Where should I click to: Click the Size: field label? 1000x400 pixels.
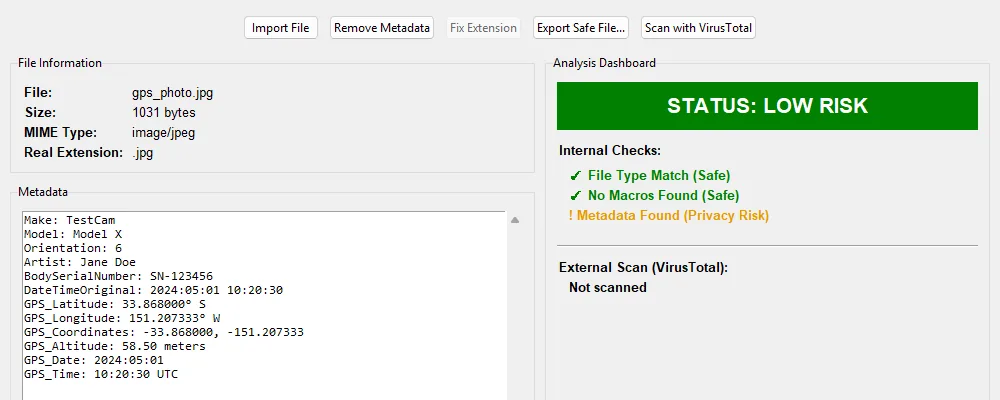coord(40,113)
